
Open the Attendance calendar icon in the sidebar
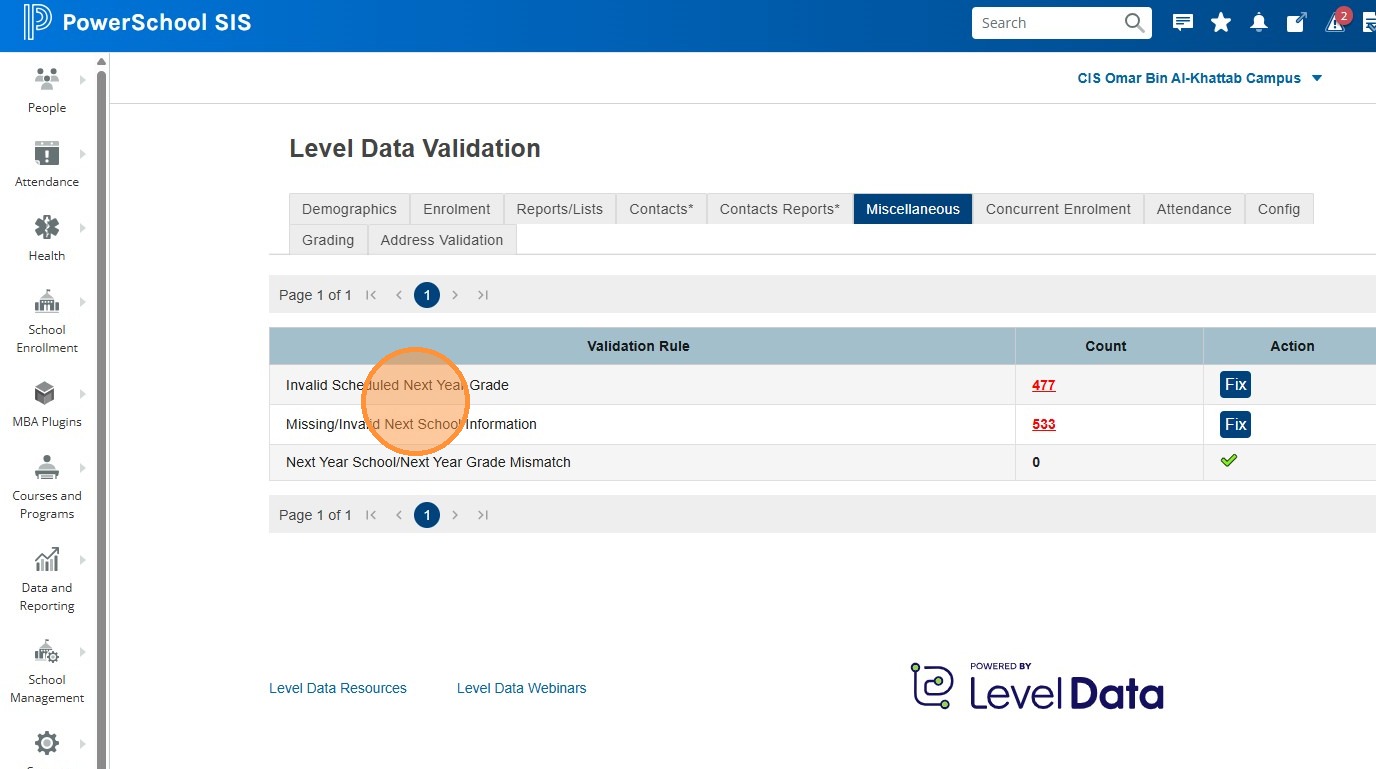pyautogui.click(x=47, y=153)
